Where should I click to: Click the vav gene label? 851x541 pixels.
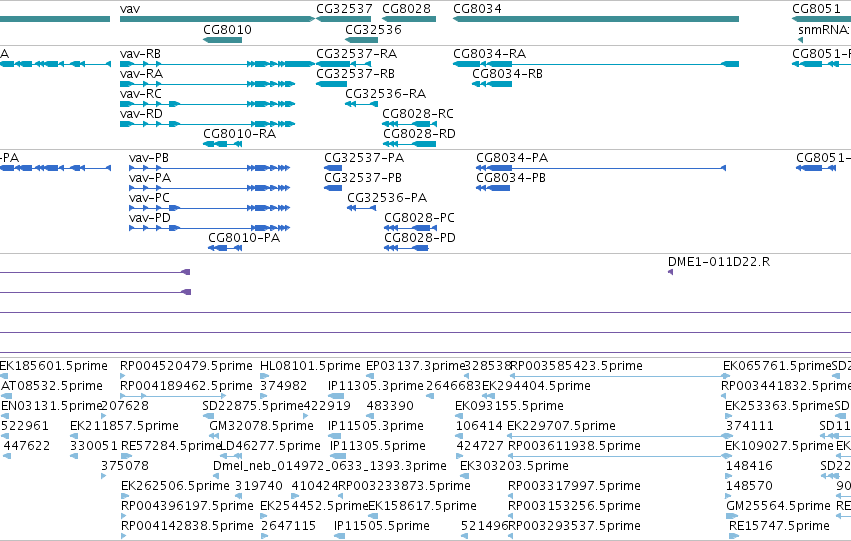(130, 9)
